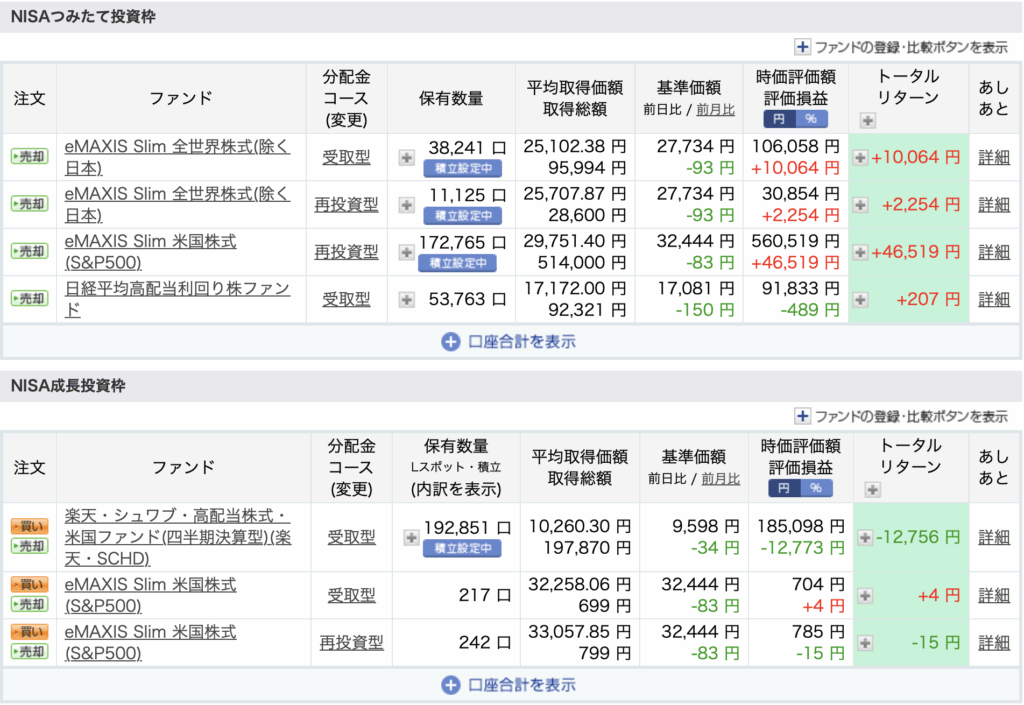Expand total return detail for +4円 row
1024x705 pixels.
[x=865, y=595]
